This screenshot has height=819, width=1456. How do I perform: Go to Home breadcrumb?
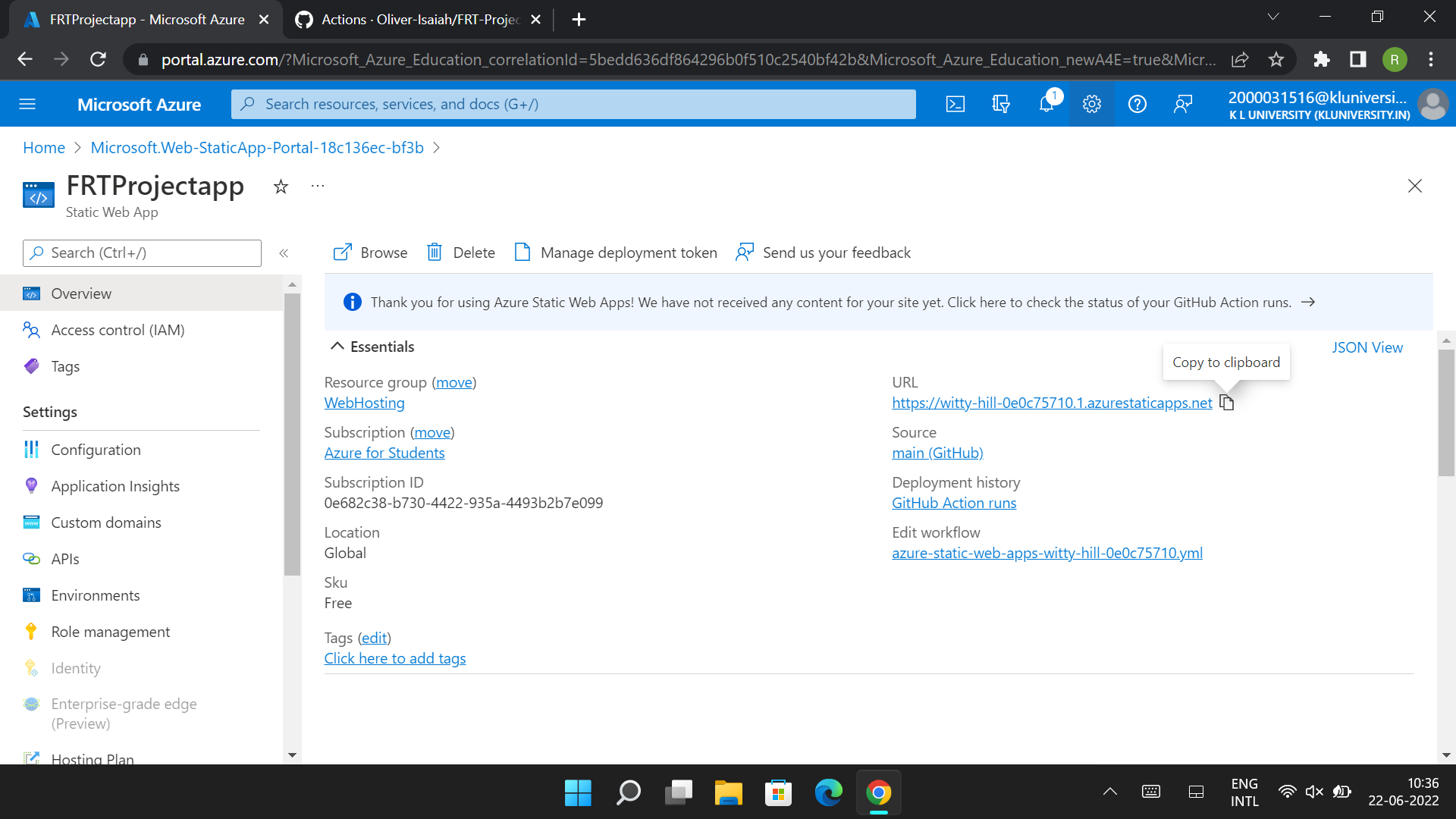[44, 148]
